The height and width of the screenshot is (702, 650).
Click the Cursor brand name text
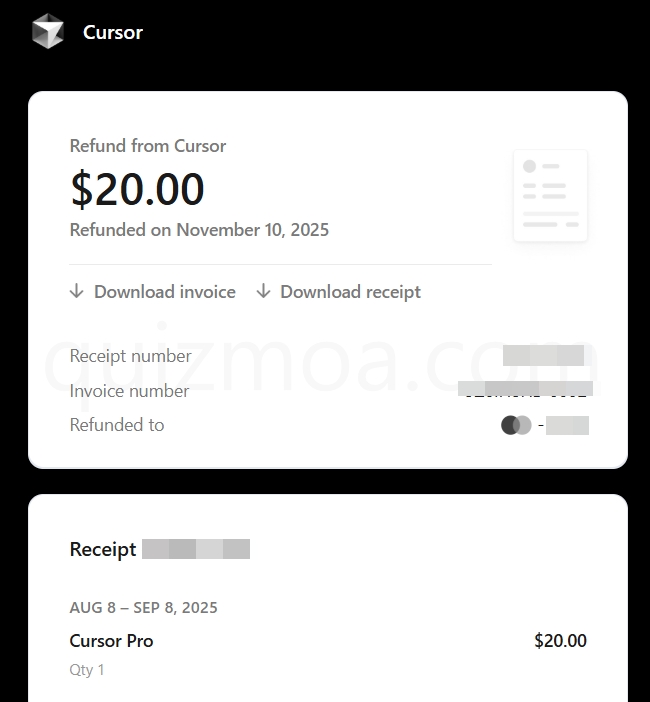(x=113, y=32)
